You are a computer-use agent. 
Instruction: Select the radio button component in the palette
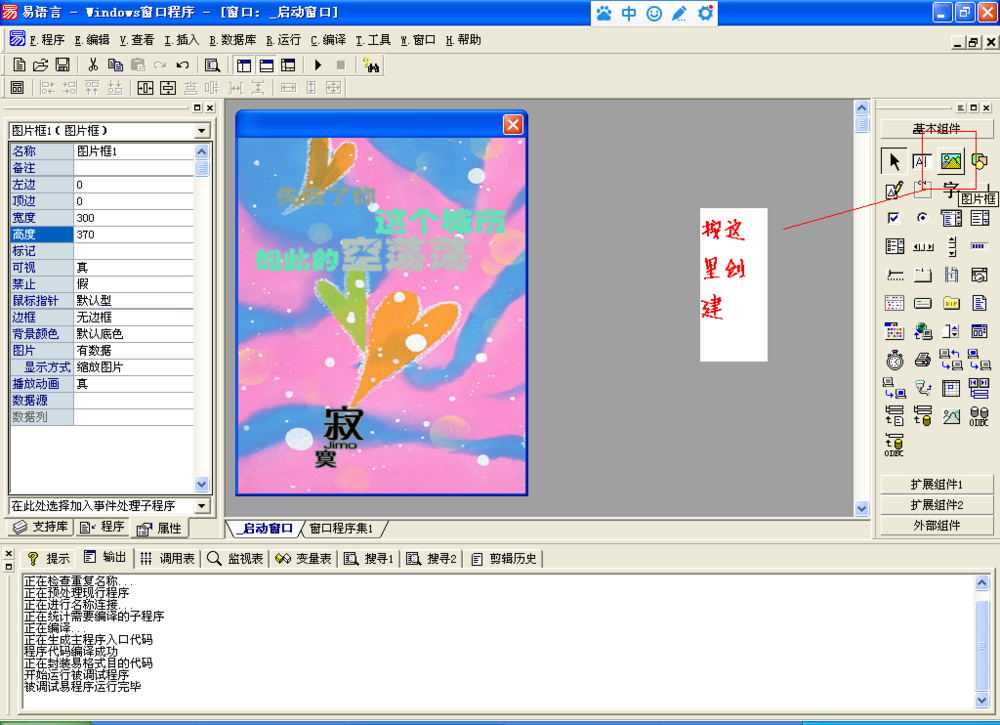(922, 218)
